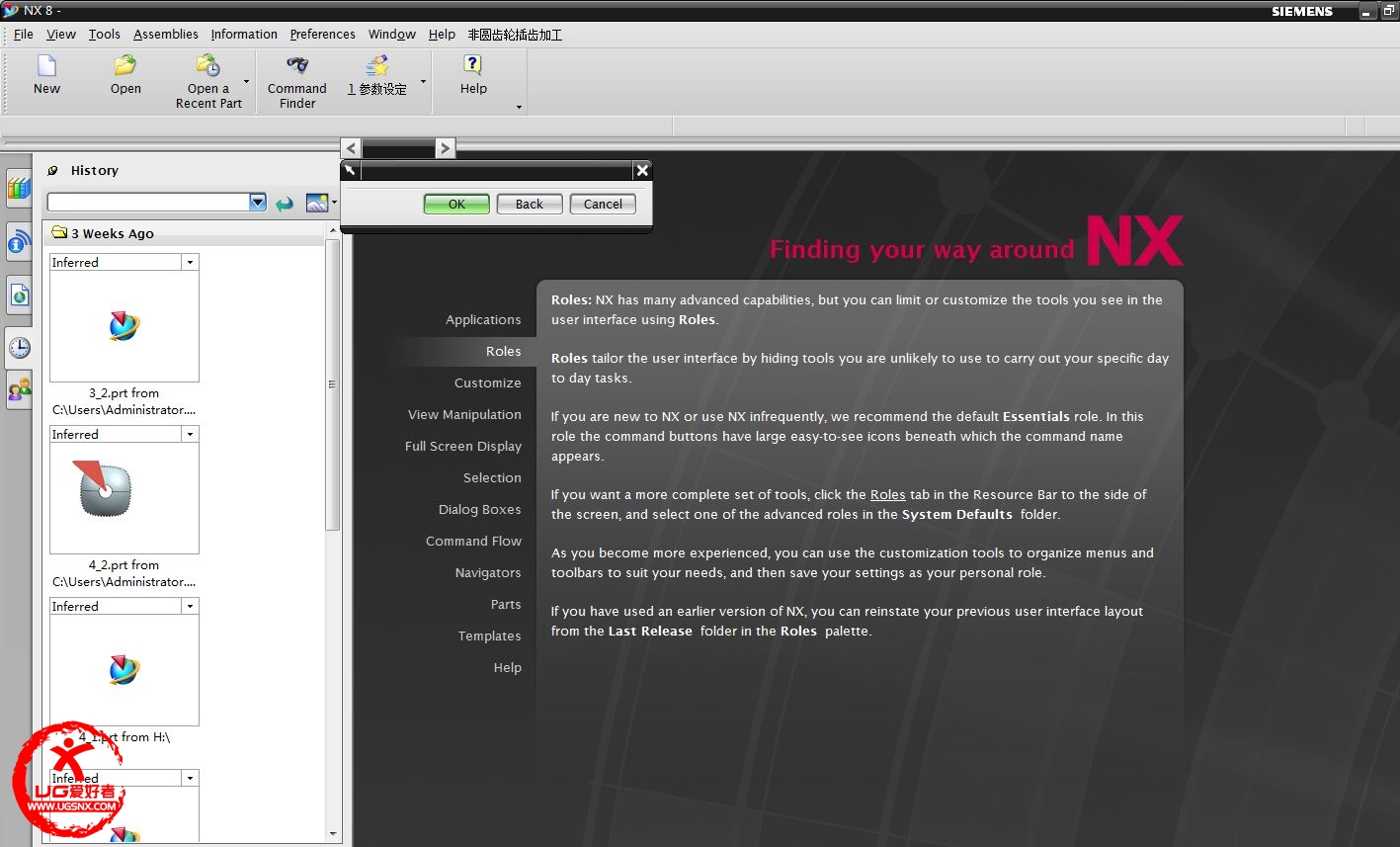Follow the underlined Roles link in text
The height and width of the screenshot is (847, 1400).
click(888, 494)
